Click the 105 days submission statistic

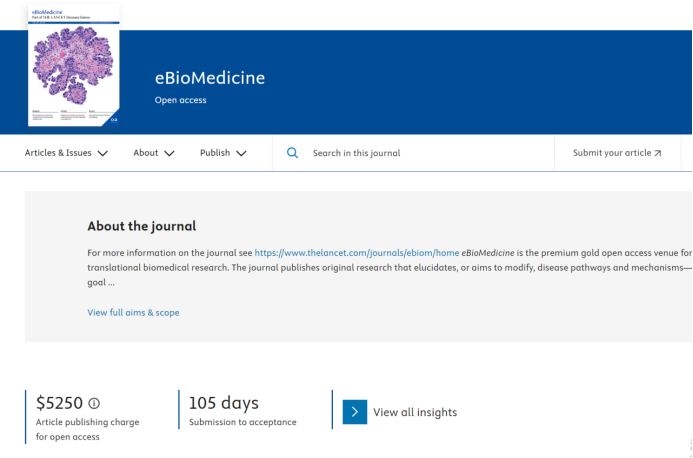224,403
